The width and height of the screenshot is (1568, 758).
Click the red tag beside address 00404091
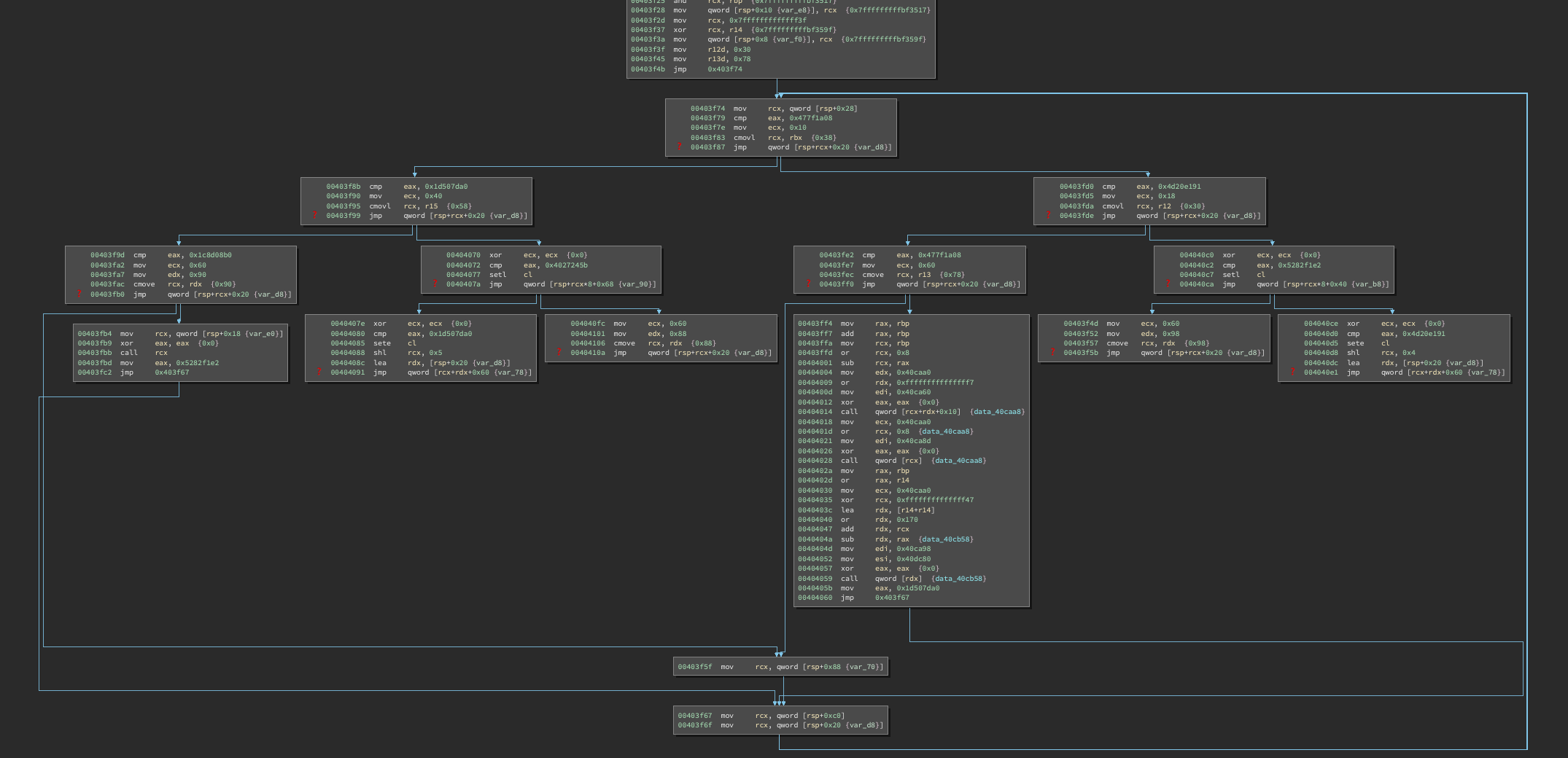(319, 372)
